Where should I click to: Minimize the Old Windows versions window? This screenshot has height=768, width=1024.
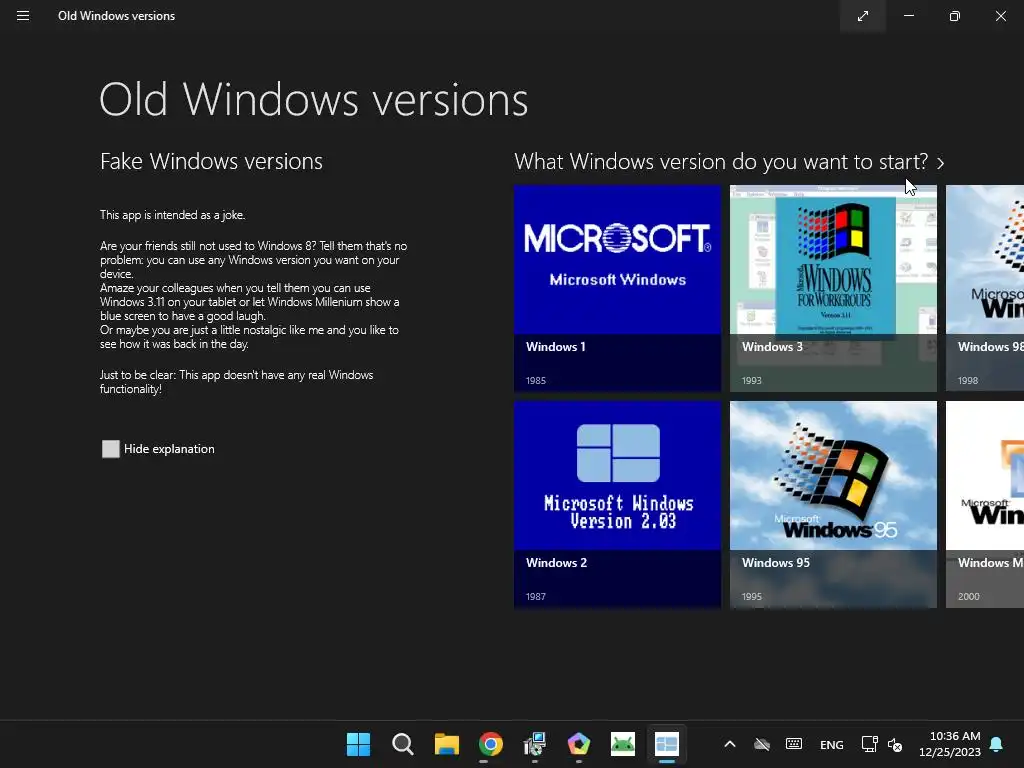908,16
